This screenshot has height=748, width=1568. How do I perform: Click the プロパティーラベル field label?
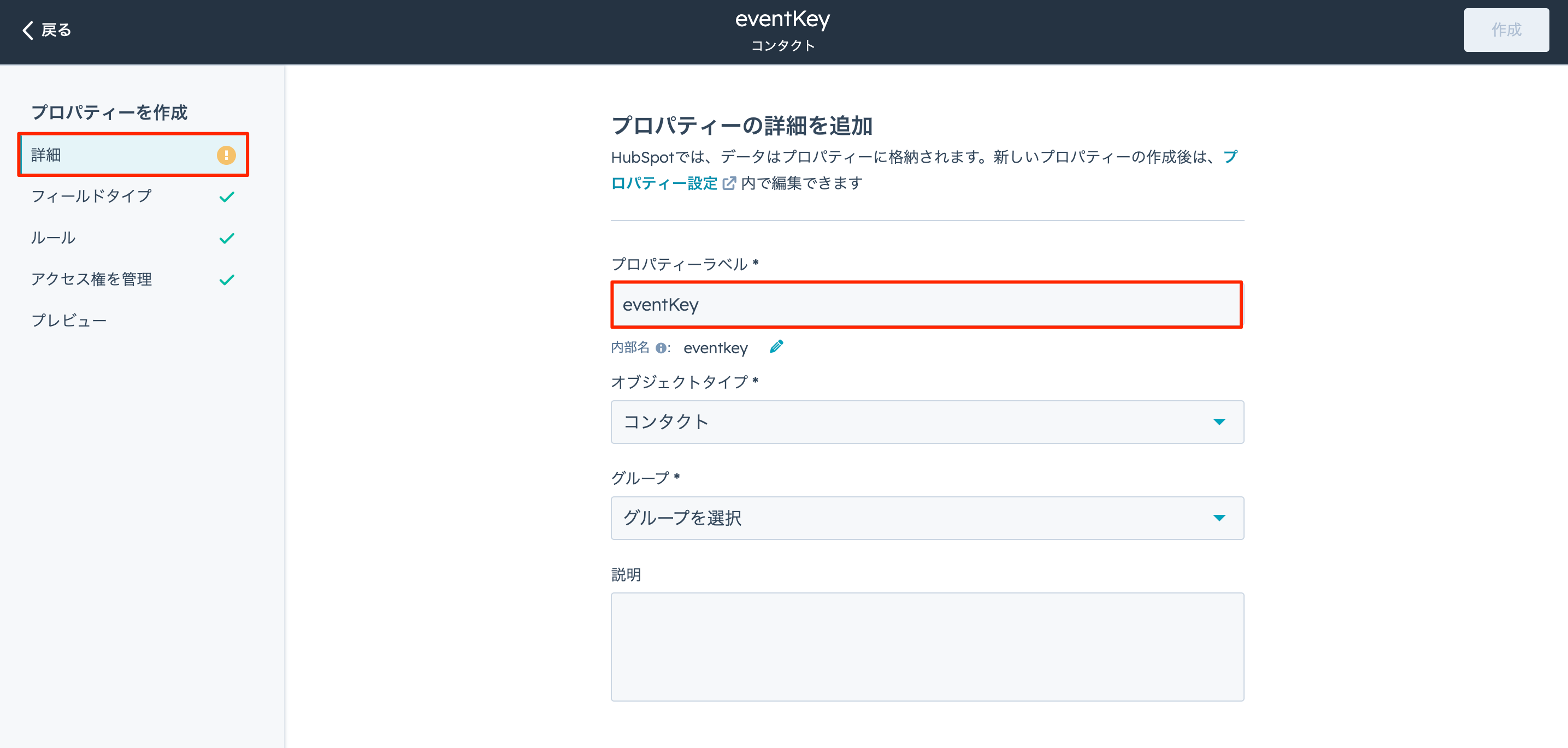point(684,264)
